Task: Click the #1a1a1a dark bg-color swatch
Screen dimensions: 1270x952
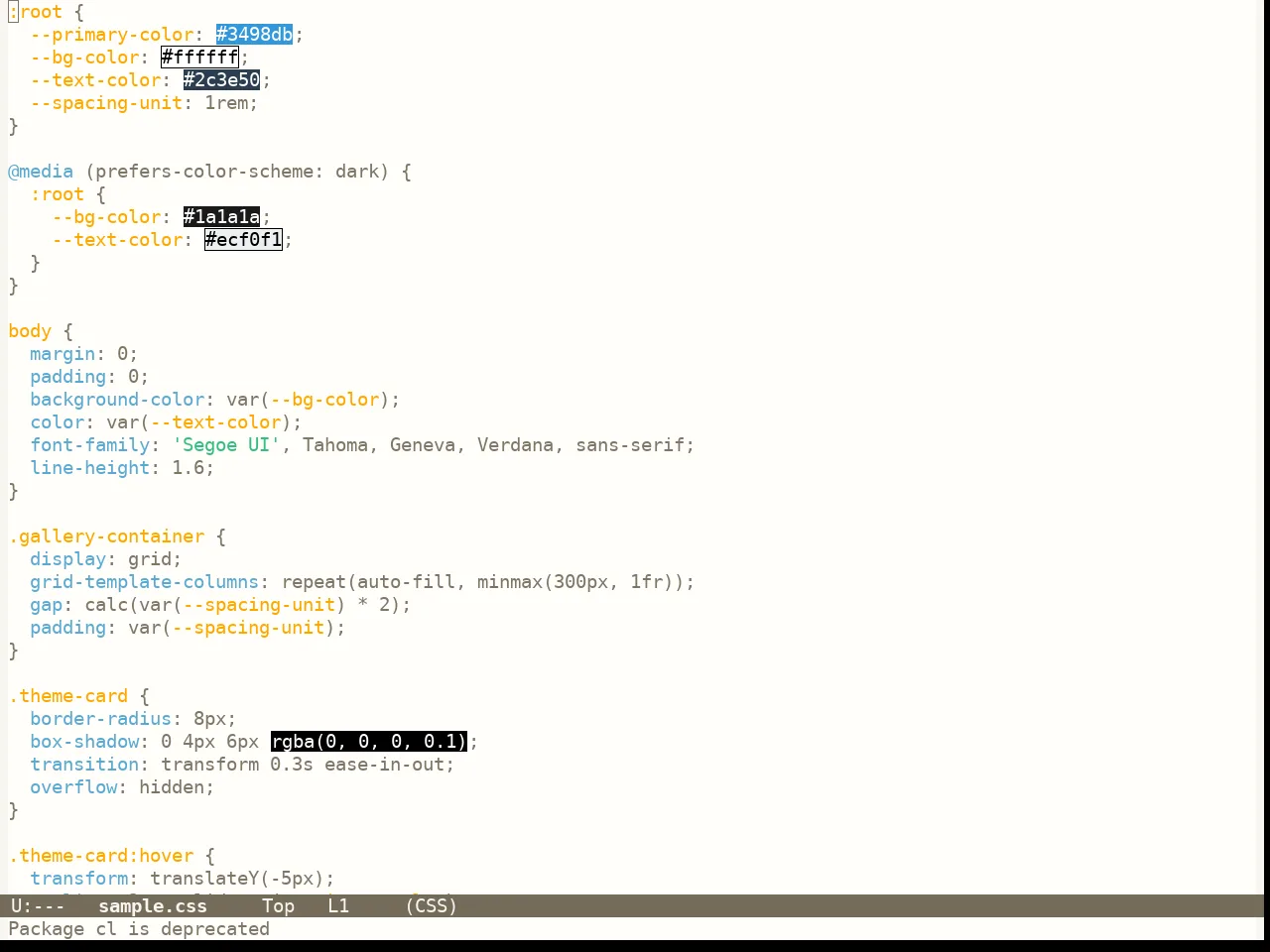Action: [221, 217]
